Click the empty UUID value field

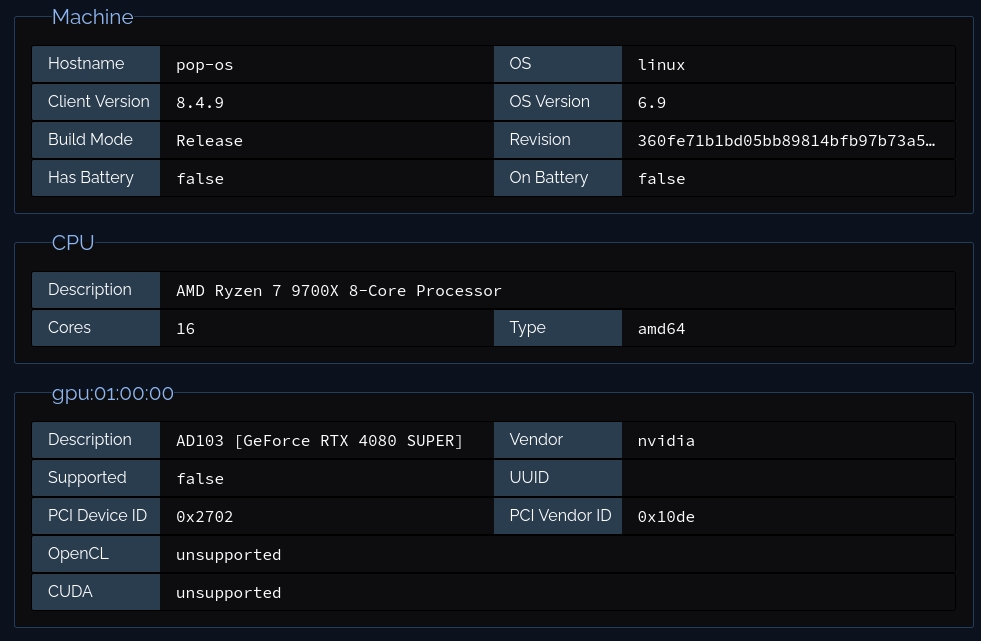[787, 478]
